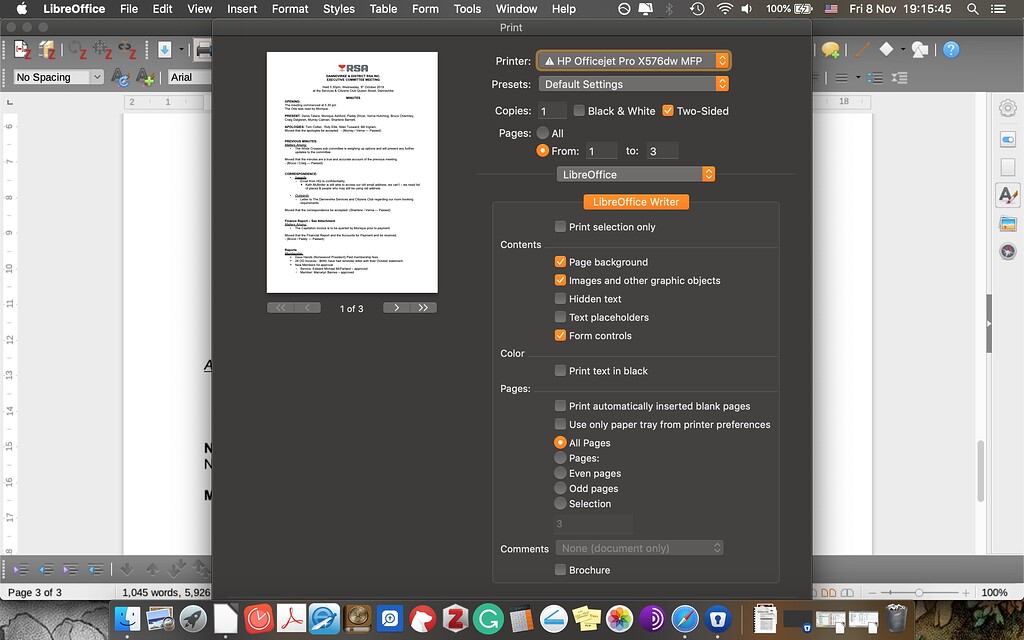
Task: Open the Presets dropdown
Action: coord(633,84)
